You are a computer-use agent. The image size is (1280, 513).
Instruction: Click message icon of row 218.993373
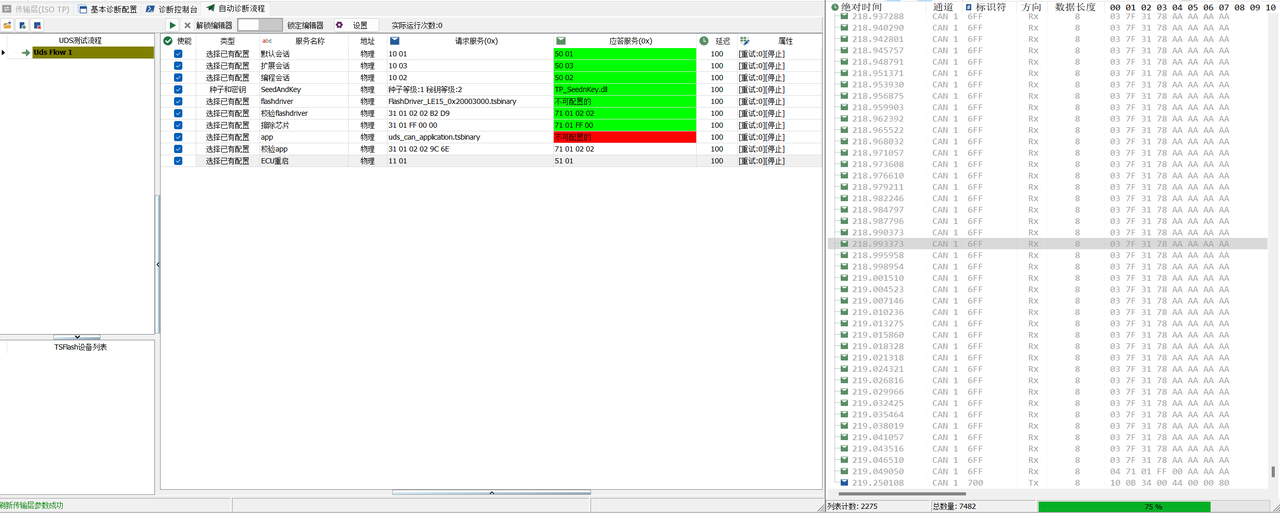pos(844,244)
